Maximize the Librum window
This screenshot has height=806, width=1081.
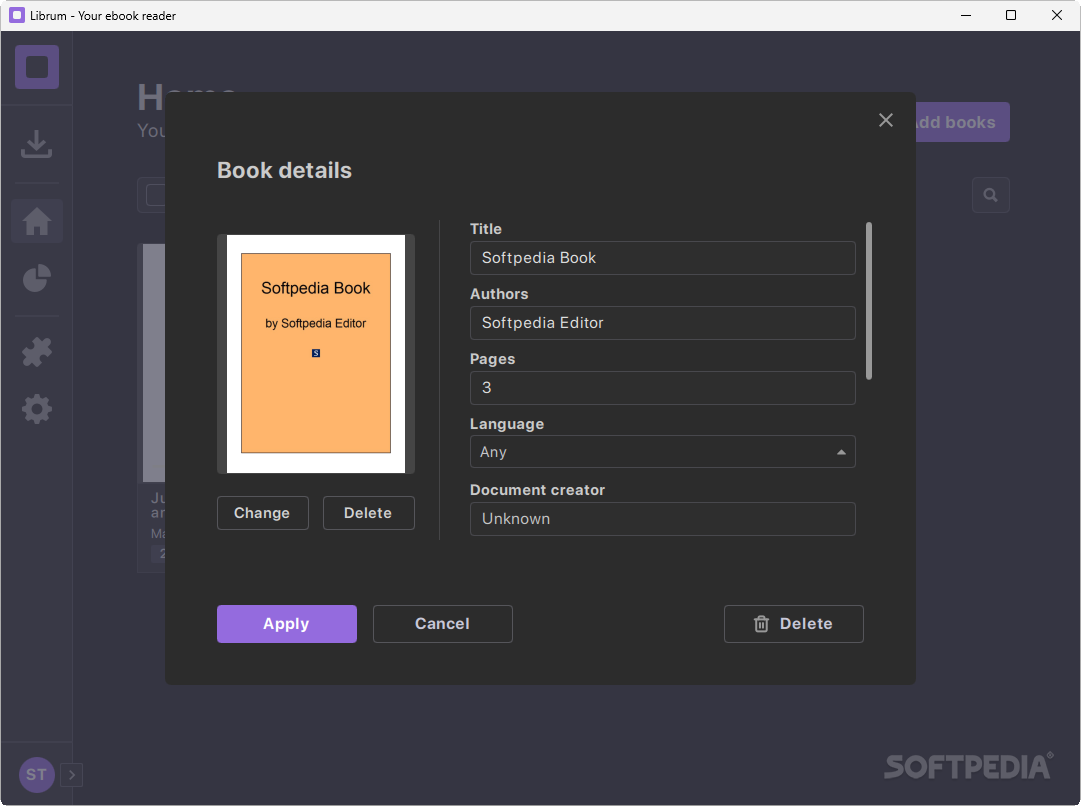1011,15
